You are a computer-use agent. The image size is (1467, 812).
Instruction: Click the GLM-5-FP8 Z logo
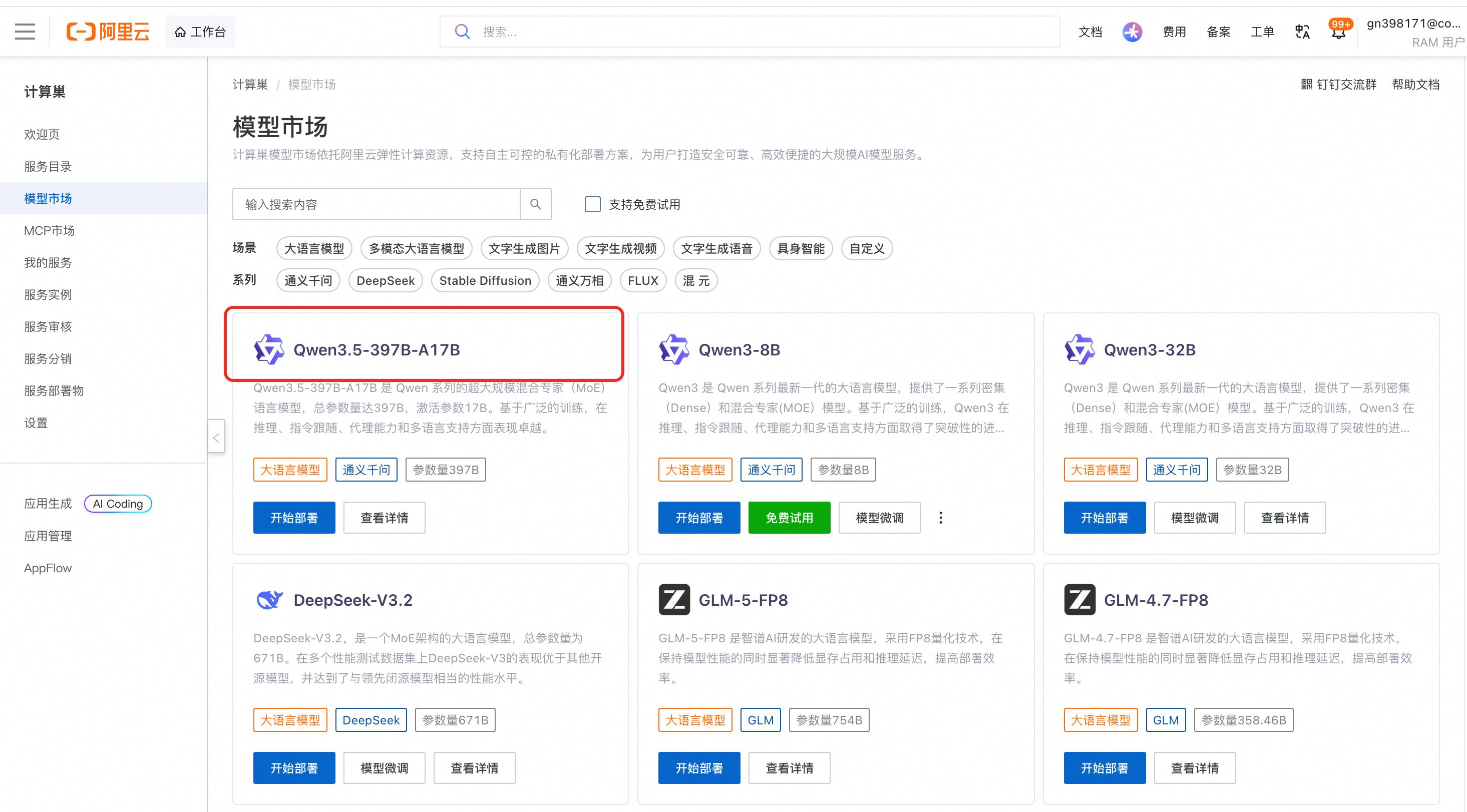[x=674, y=600]
